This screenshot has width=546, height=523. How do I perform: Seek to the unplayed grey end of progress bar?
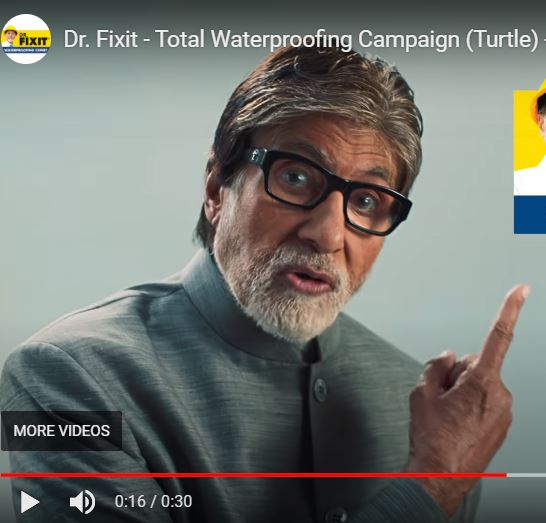point(526,475)
